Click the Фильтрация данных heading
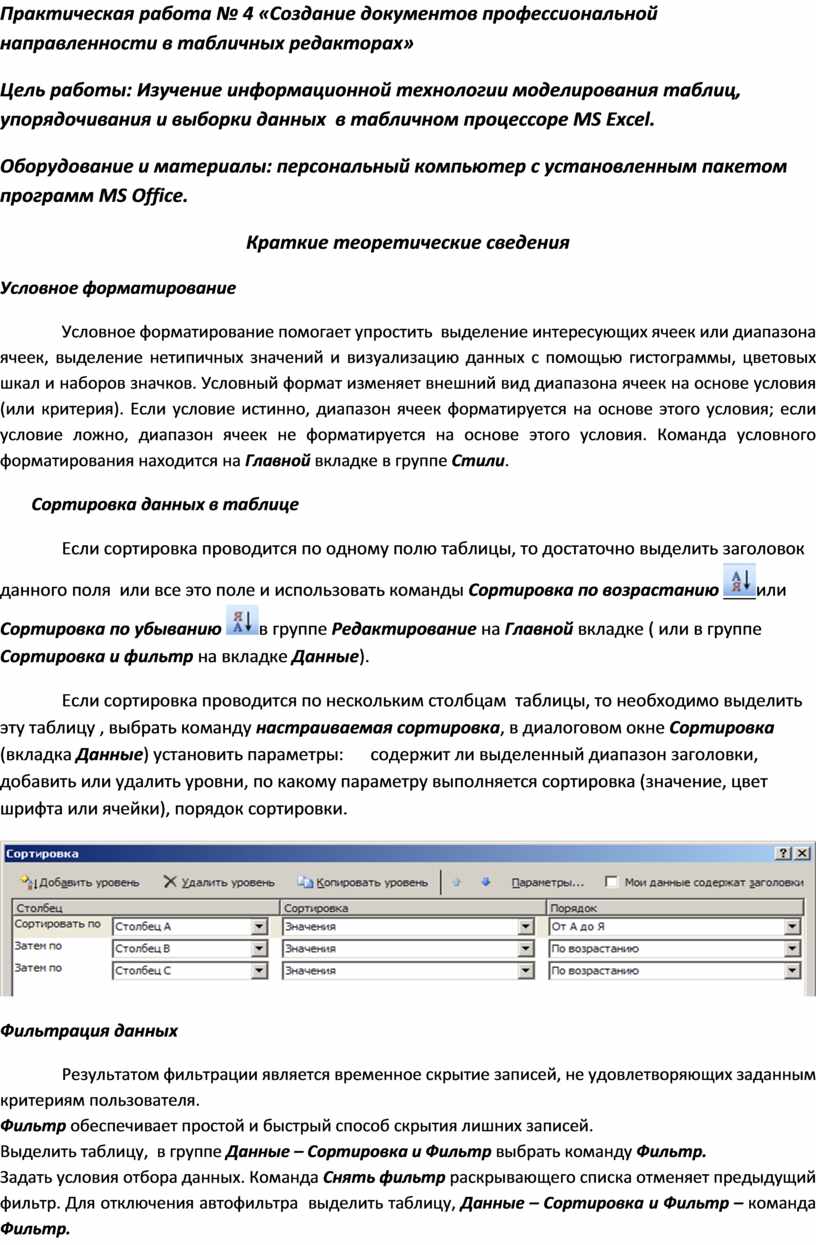 (89, 1030)
